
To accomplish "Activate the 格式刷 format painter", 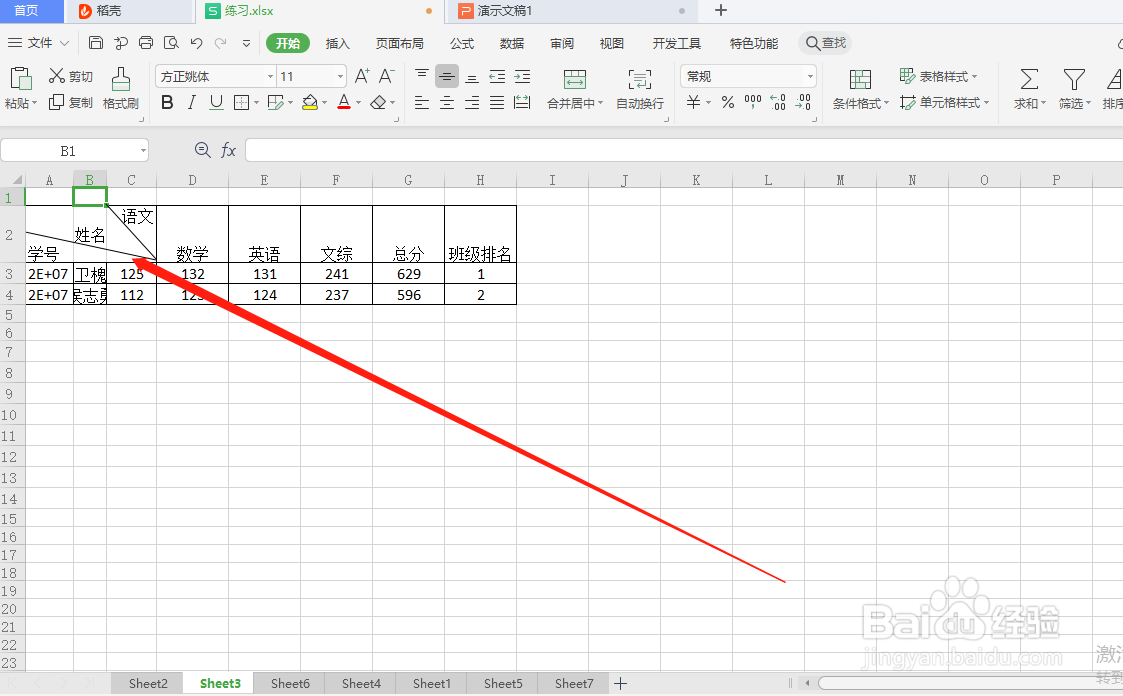I will [x=121, y=89].
